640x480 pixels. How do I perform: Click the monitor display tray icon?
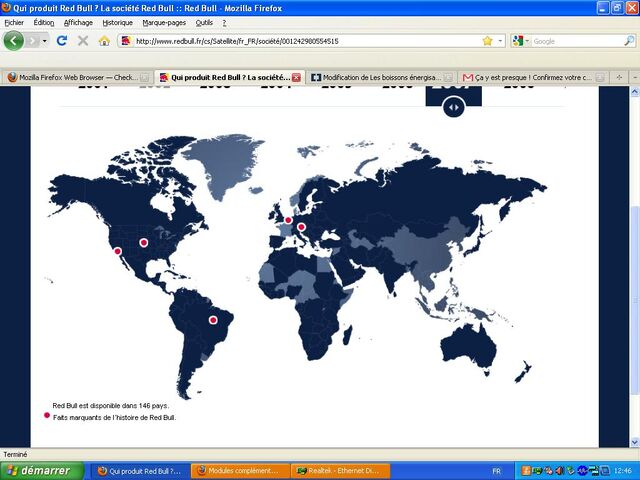604,471
